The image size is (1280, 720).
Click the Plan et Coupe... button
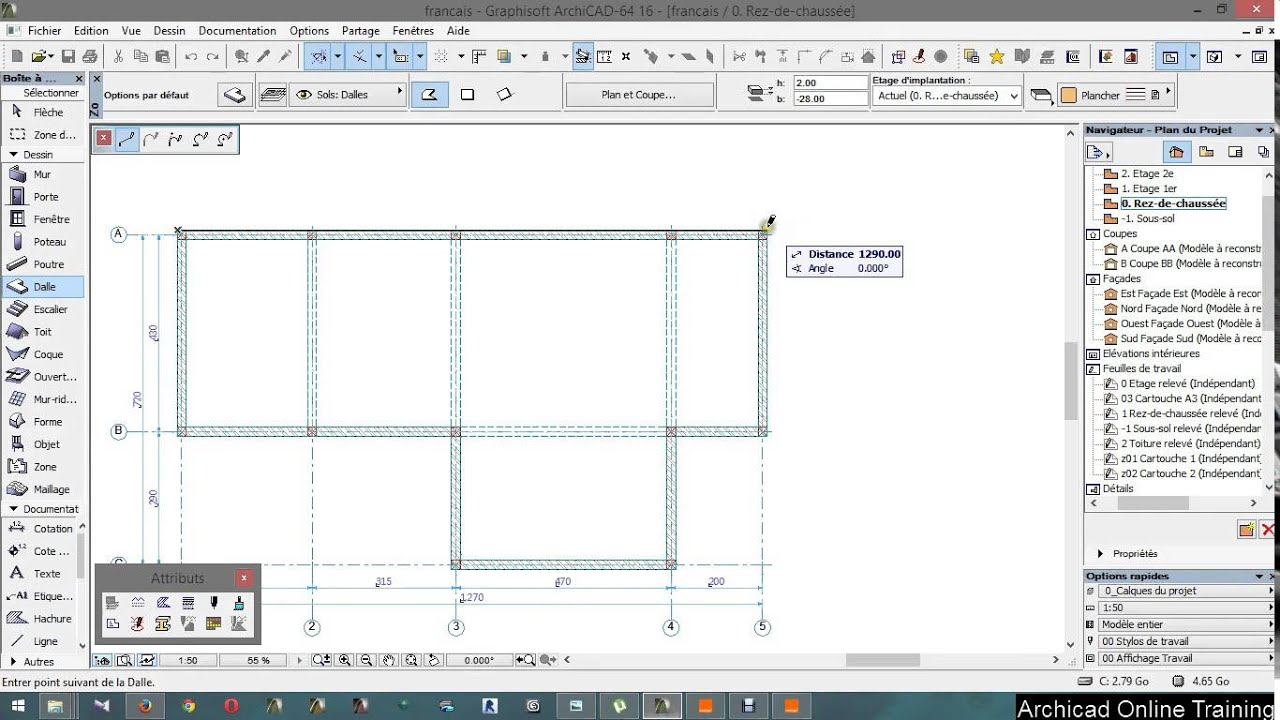point(640,95)
